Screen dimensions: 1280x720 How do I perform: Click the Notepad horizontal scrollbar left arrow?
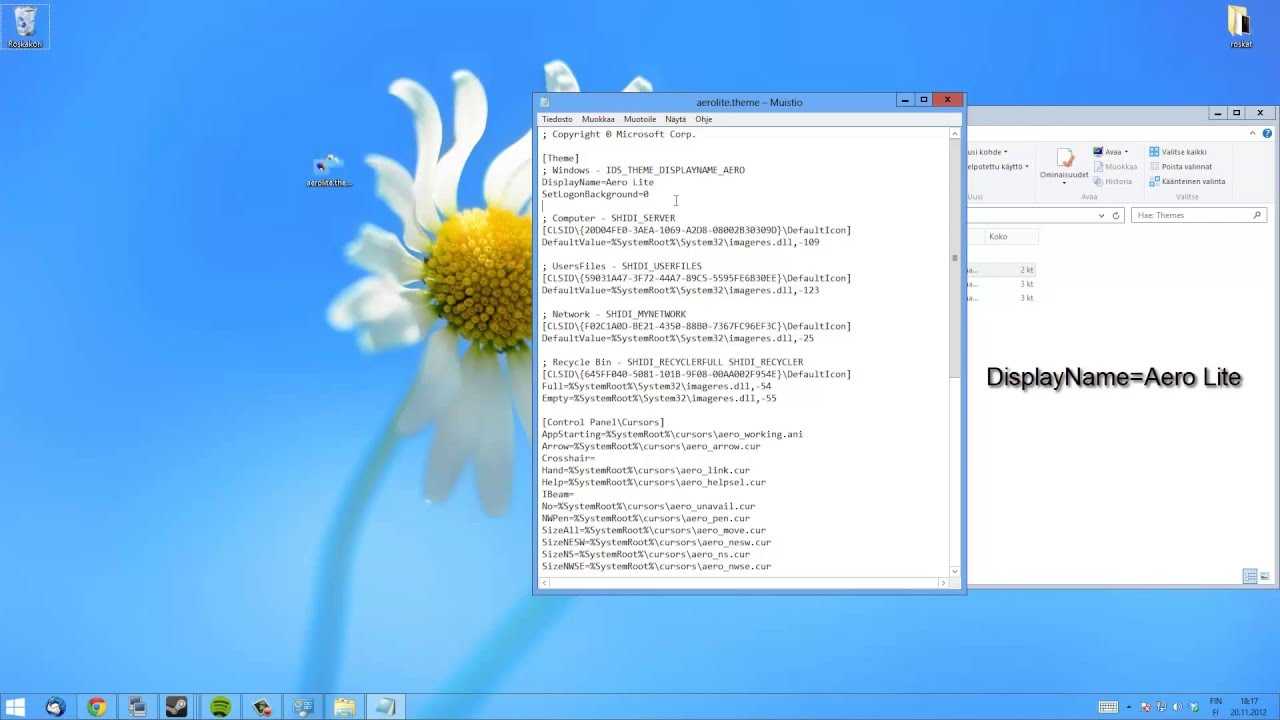pyautogui.click(x=545, y=583)
